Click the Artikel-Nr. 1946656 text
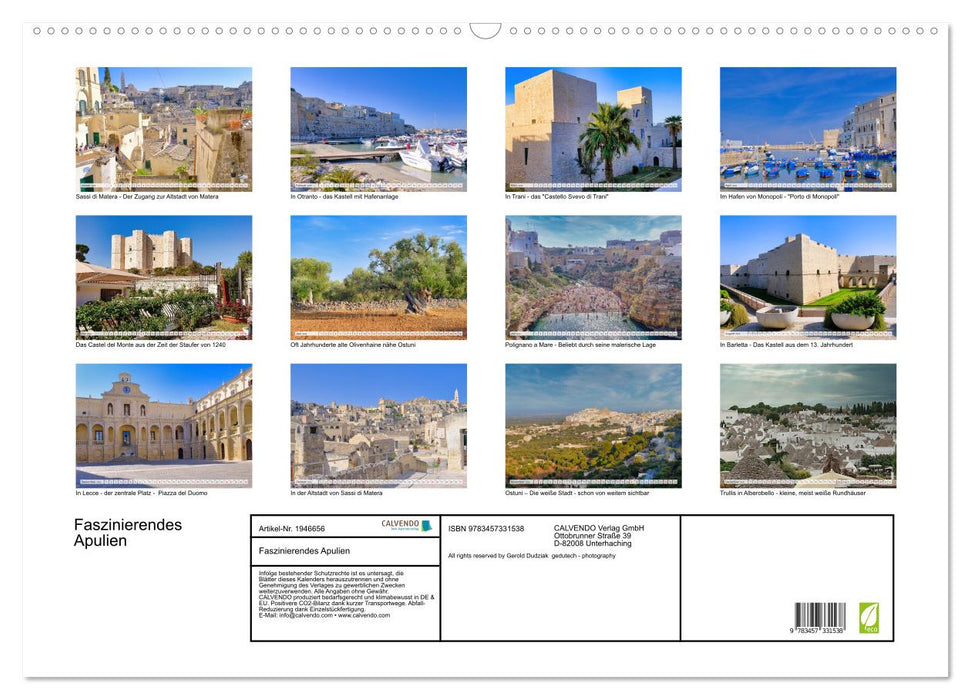The width and height of the screenshot is (971, 700). tap(292, 529)
